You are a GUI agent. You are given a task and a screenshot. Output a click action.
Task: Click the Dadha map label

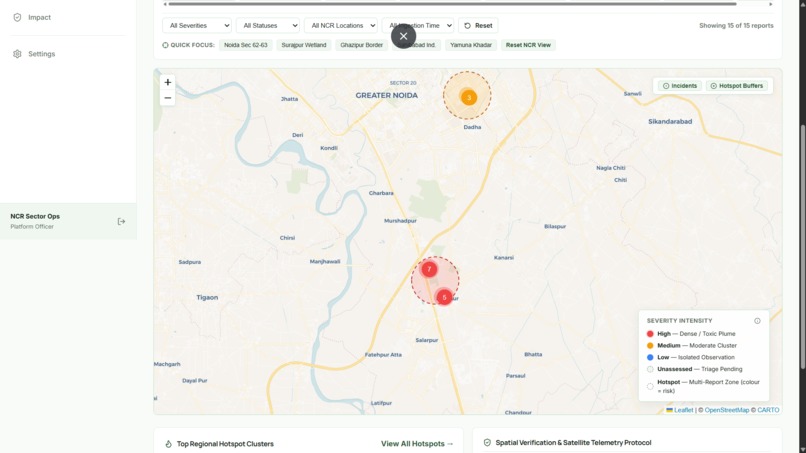472,128
